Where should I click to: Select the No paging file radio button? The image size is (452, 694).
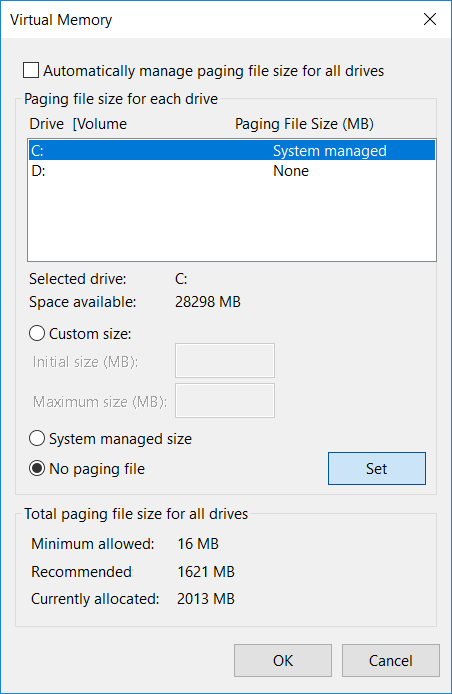37,468
